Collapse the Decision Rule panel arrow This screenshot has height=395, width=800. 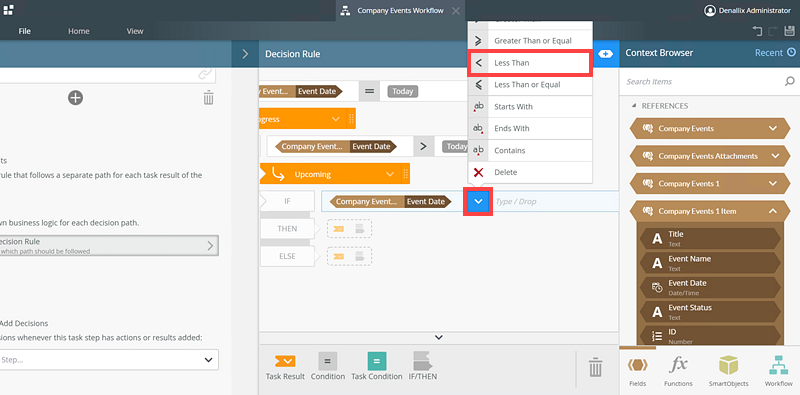click(x=245, y=54)
